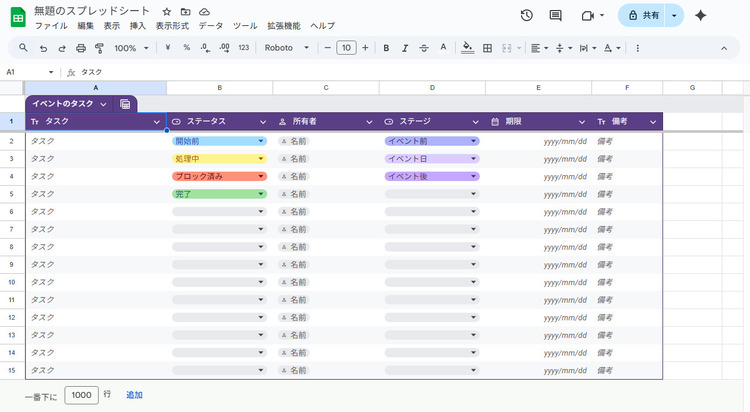Check the cloud save status icon
The height and width of the screenshot is (412, 750).
tap(204, 12)
